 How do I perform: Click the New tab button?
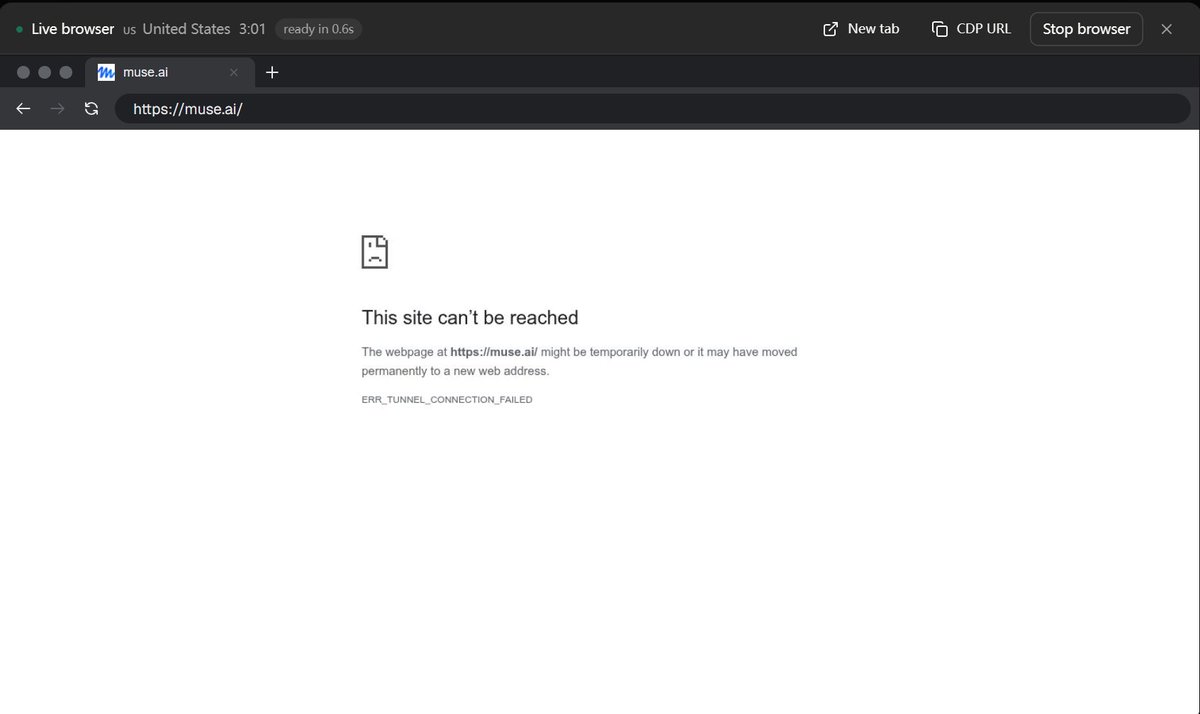click(861, 29)
